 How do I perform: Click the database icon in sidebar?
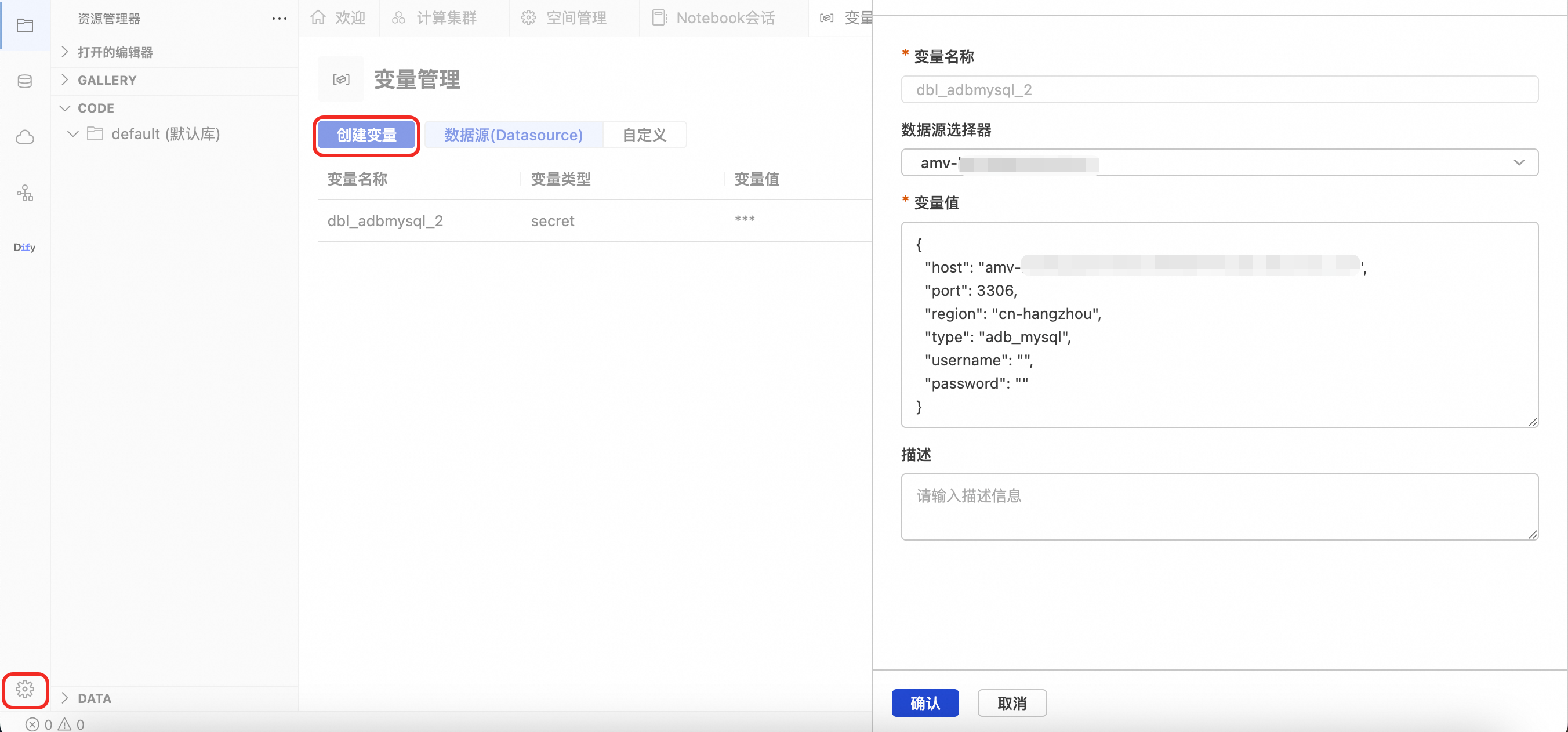pos(25,81)
